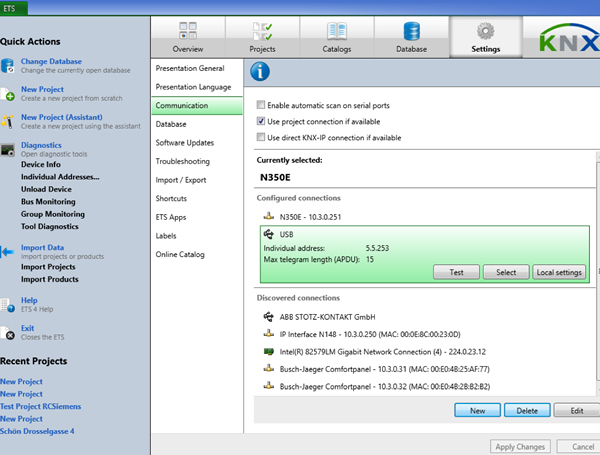The width and height of the screenshot is (600, 455).
Task: Click the Catalogs book icon
Action: [x=337, y=31]
